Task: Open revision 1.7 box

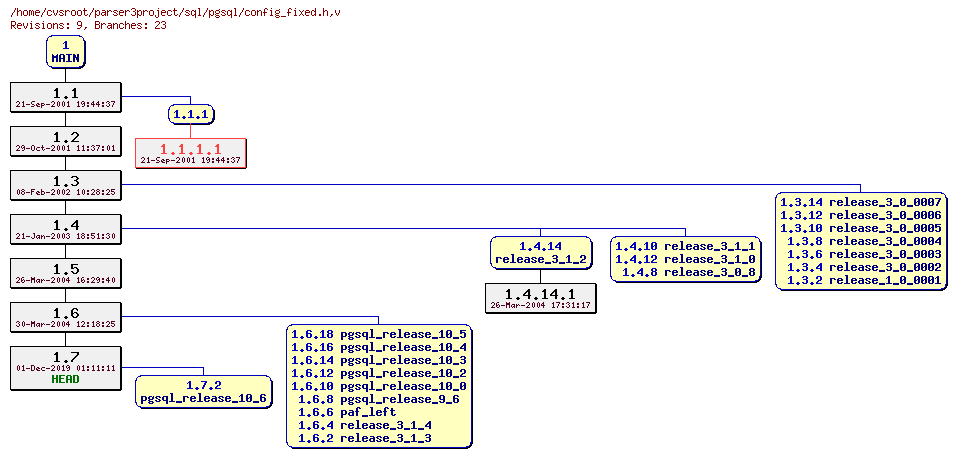Action: tap(66, 367)
